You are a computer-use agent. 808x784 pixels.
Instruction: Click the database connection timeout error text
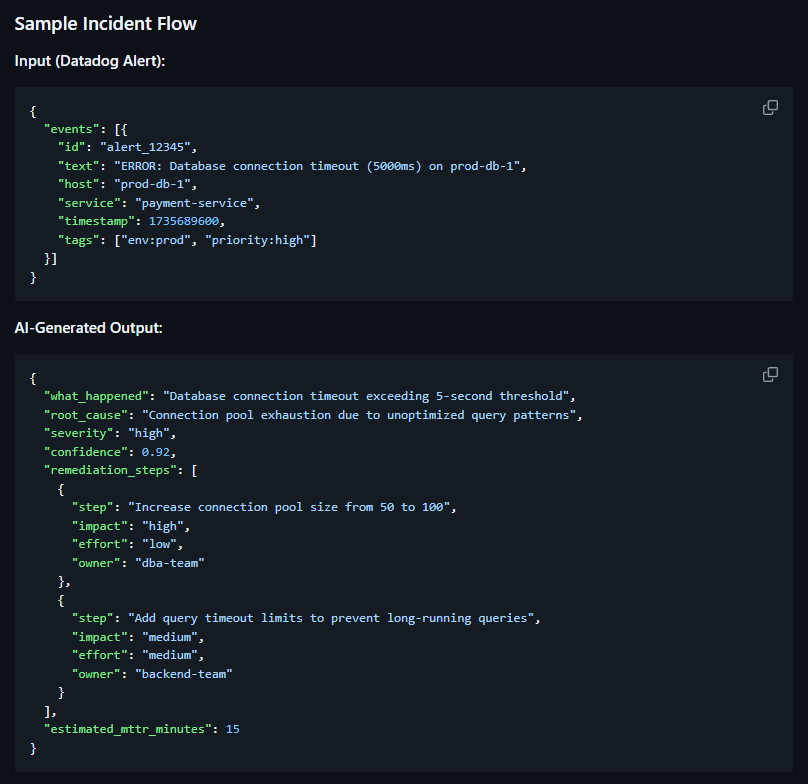(319, 165)
